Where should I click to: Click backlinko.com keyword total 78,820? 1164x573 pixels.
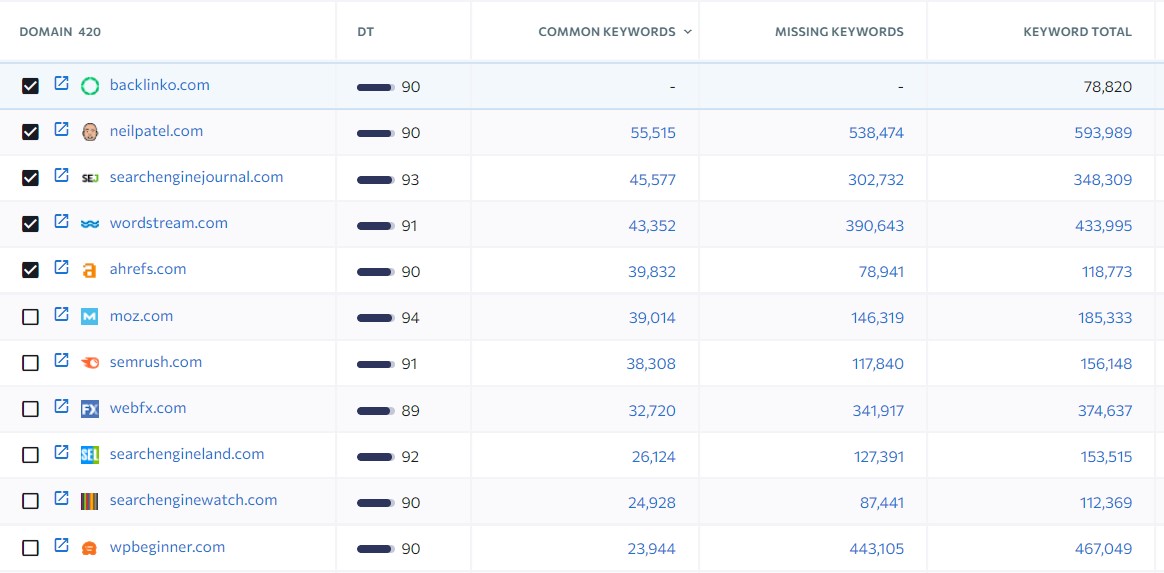(x=1108, y=87)
